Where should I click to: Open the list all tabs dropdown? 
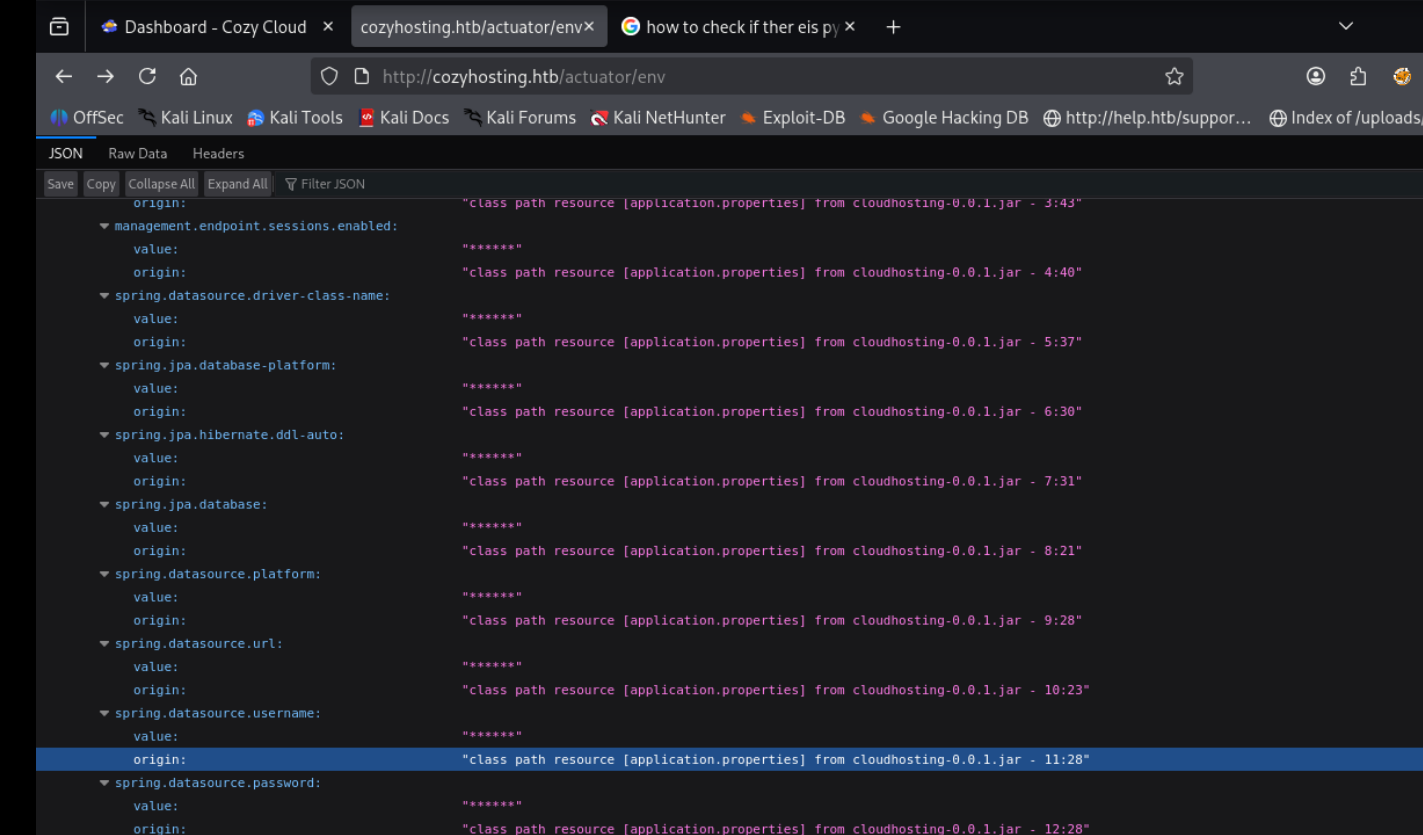[1346, 27]
